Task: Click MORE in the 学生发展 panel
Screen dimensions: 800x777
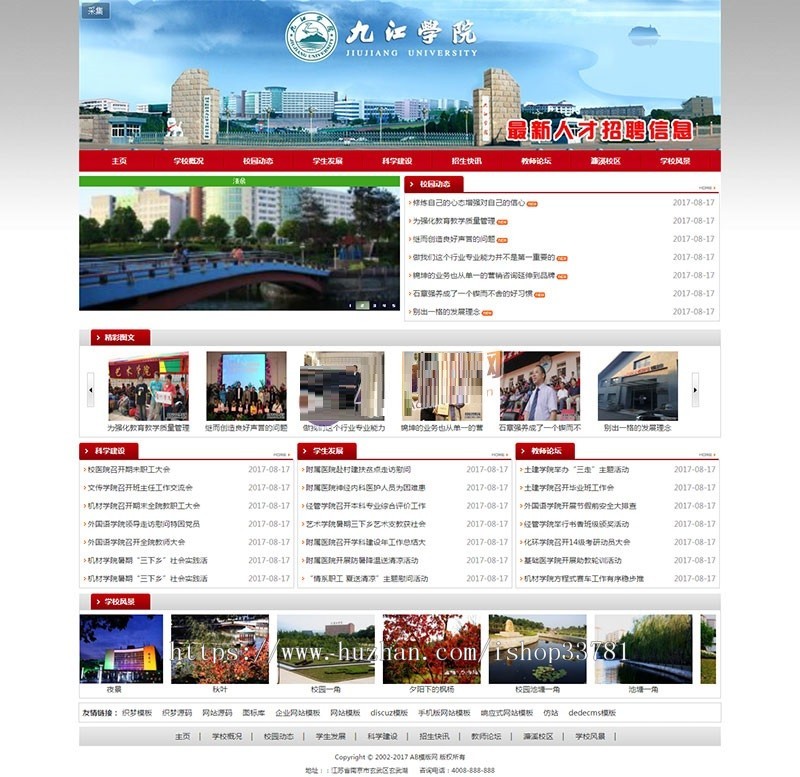Action: tap(499, 455)
